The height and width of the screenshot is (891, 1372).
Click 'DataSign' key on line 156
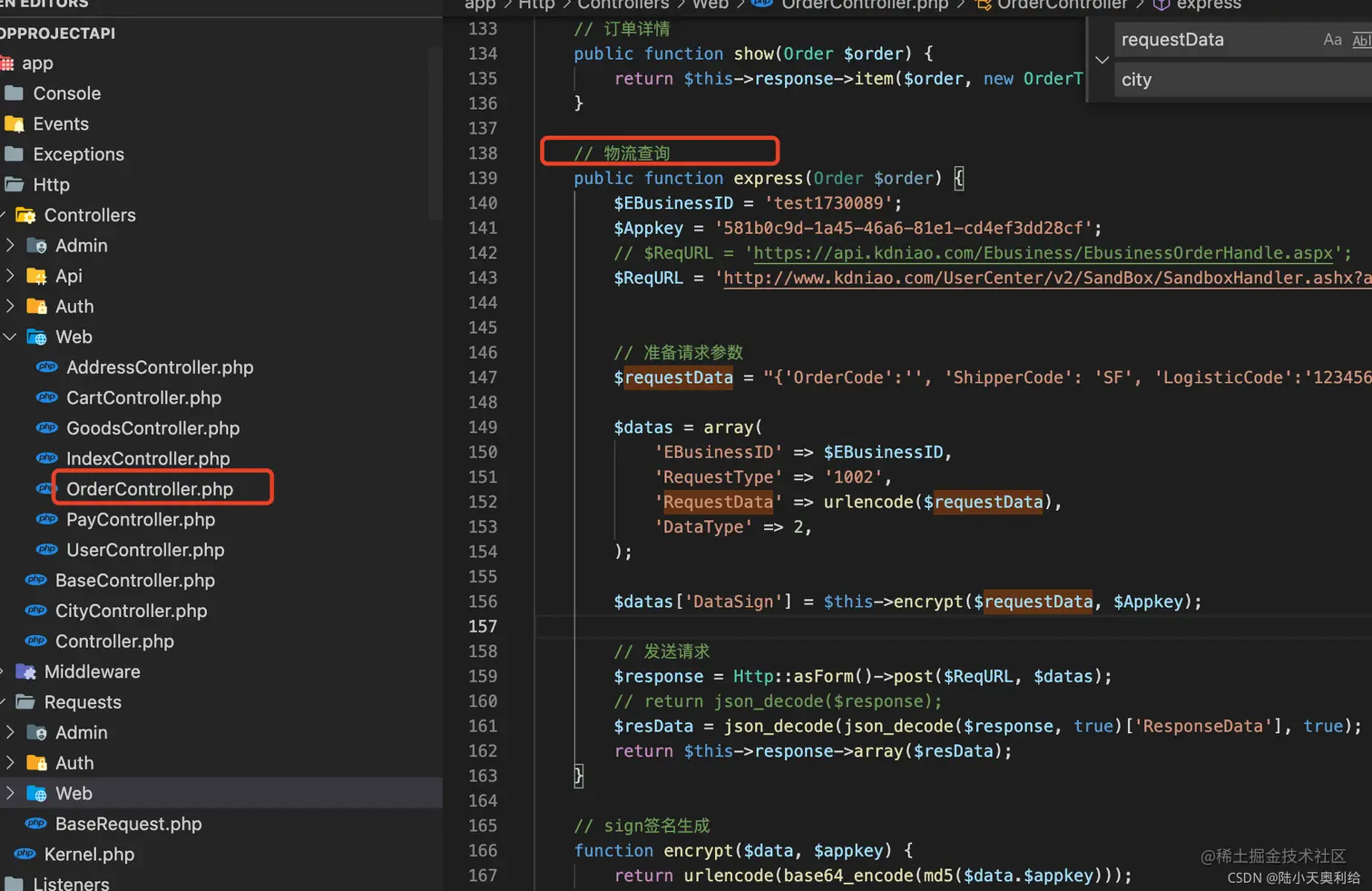tap(734, 602)
